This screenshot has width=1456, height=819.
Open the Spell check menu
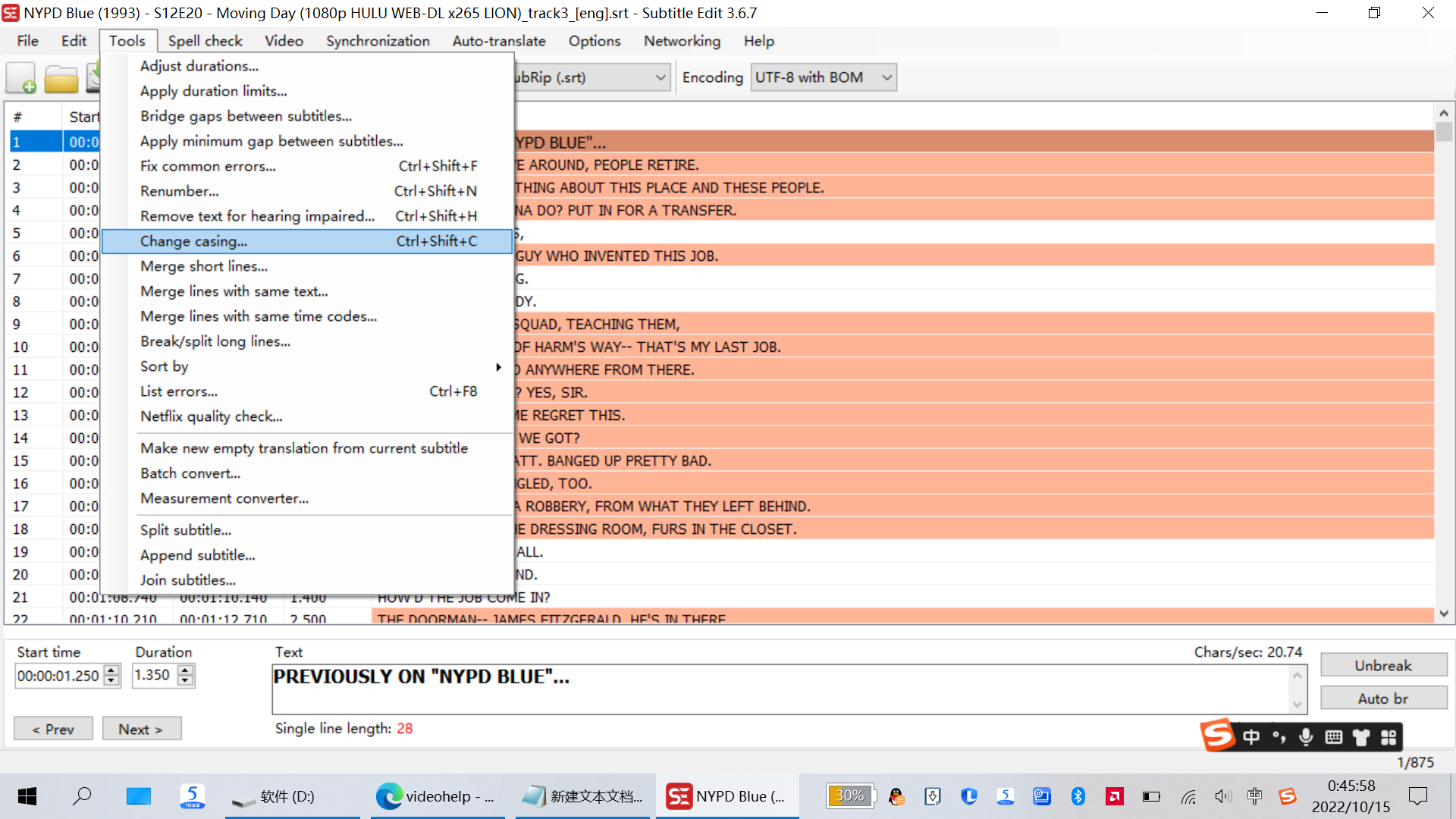[205, 41]
